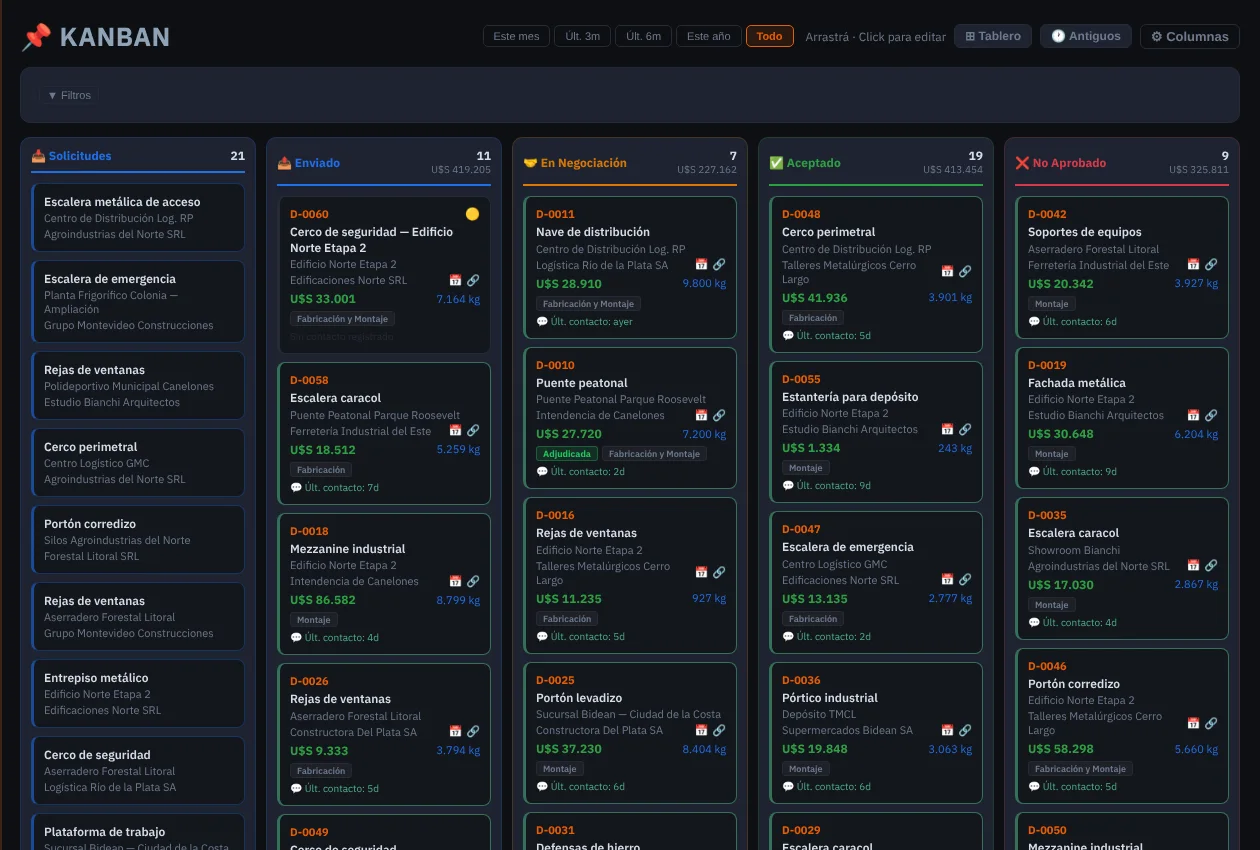Switch to Tablero view
1260x850 pixels.
click(993, 36)
